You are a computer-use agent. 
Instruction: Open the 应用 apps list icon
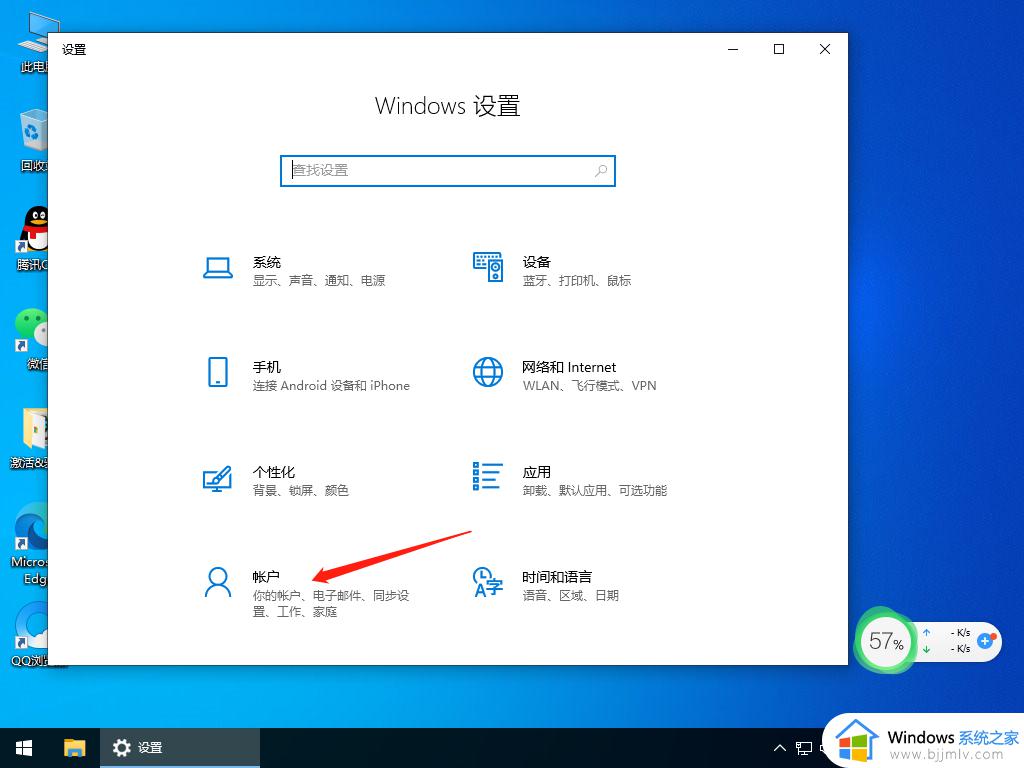tap(488, 476)
